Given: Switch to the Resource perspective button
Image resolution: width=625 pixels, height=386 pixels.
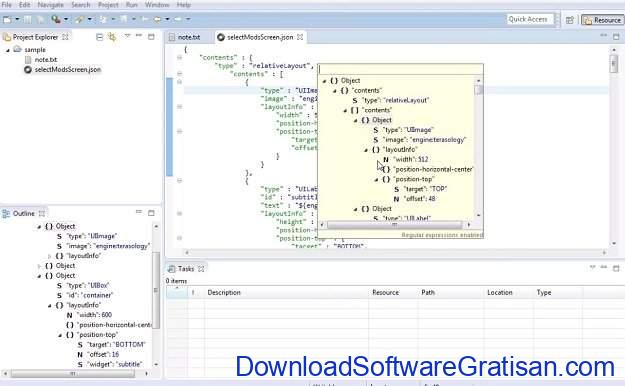Looking at the screenshot, I should tap(602, 20).
